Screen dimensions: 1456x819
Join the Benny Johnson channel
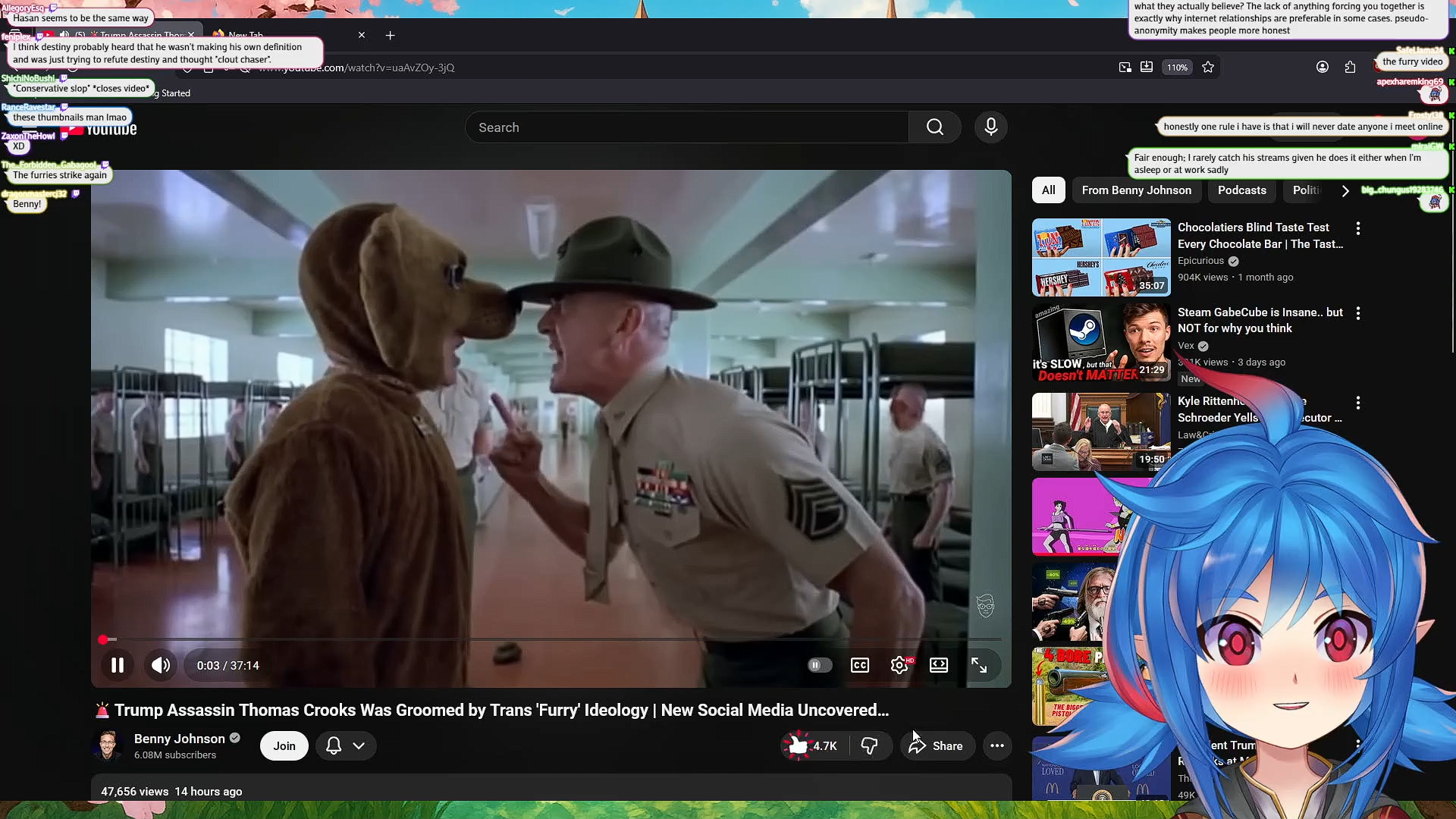click(284, 746)
